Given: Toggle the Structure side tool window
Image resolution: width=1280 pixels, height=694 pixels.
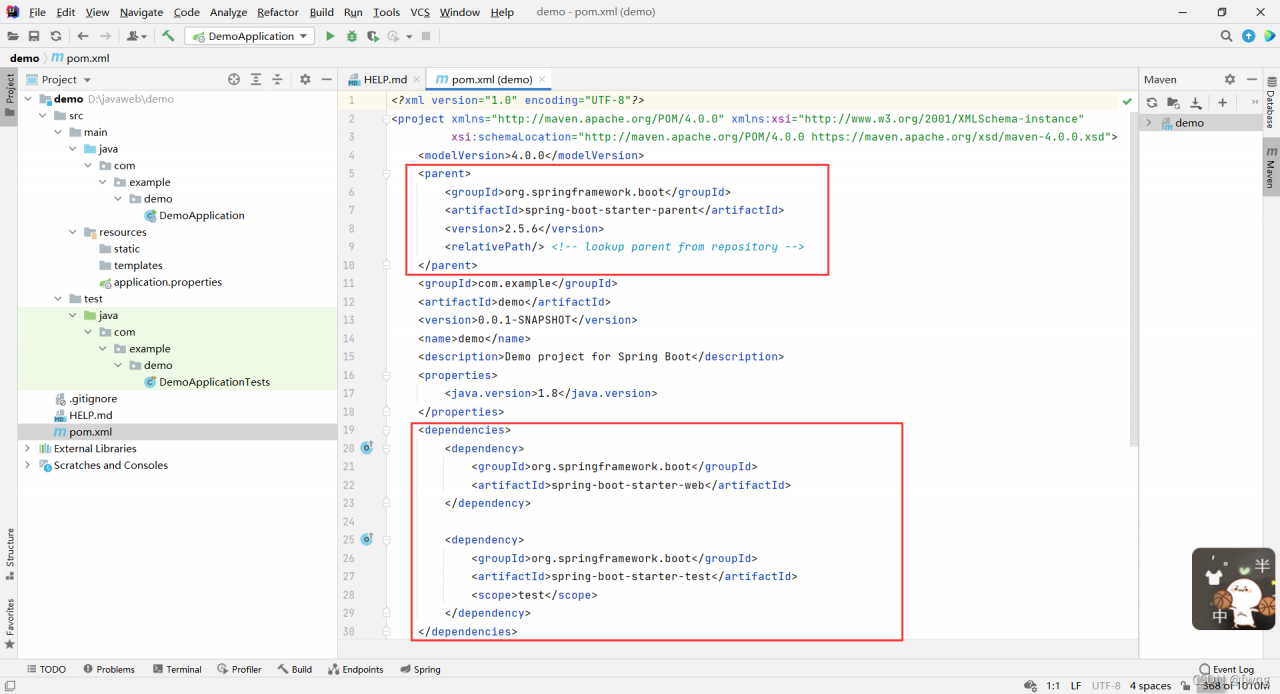Looking at the screenshot, I should (9, 554).
